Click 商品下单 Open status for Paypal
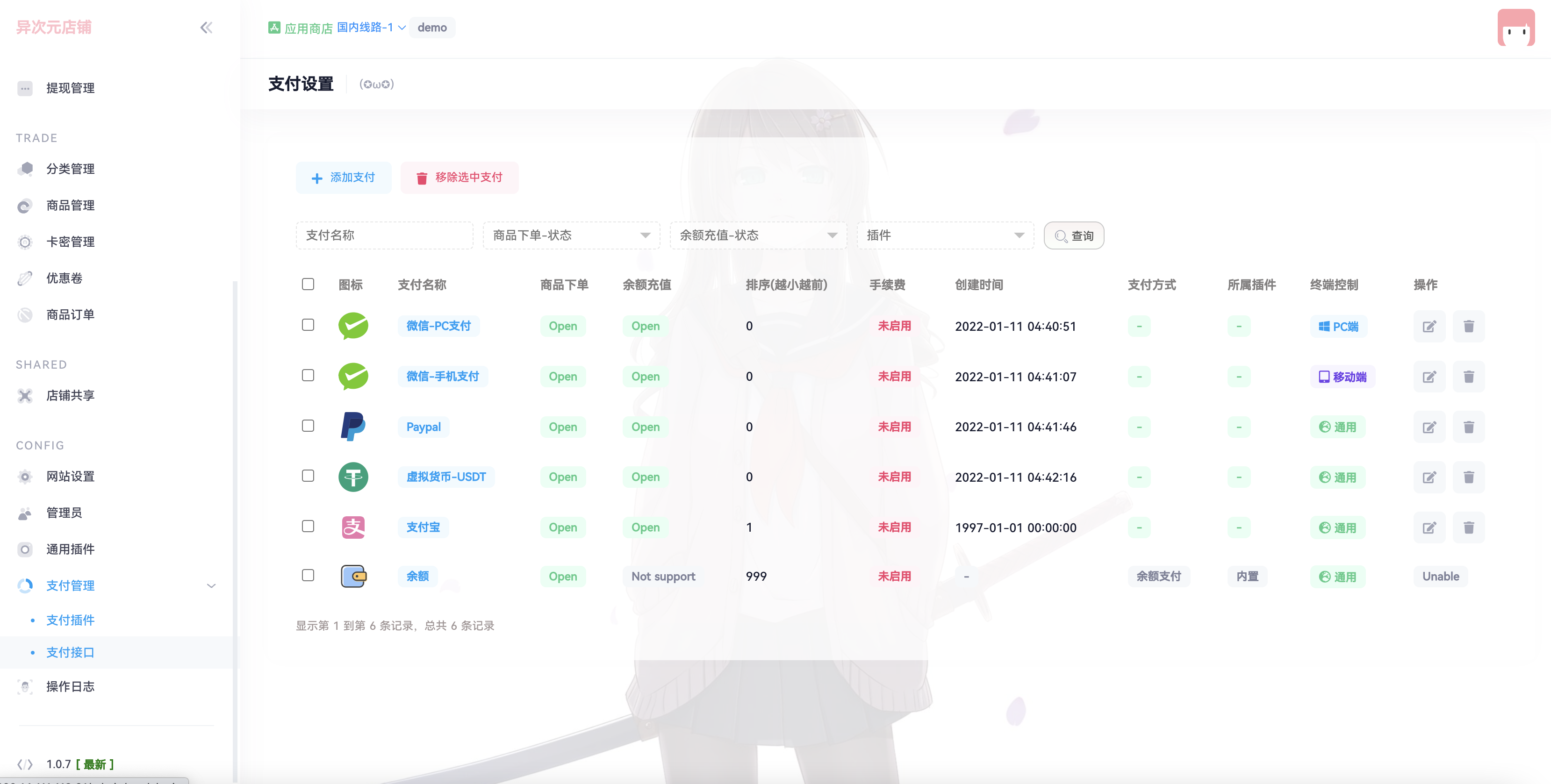Screen dimensions: 1551x784 (562, 427)
